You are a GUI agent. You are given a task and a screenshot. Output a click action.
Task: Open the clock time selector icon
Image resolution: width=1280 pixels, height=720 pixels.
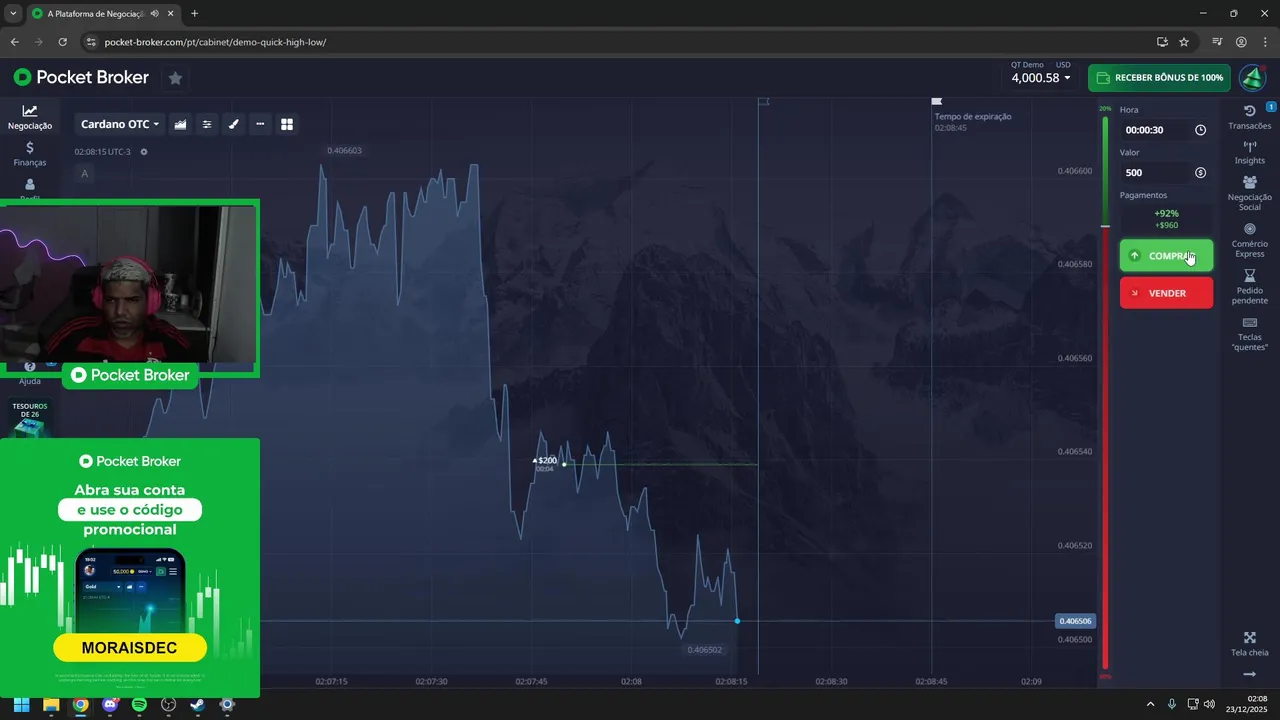click(x=1200, y=130)
